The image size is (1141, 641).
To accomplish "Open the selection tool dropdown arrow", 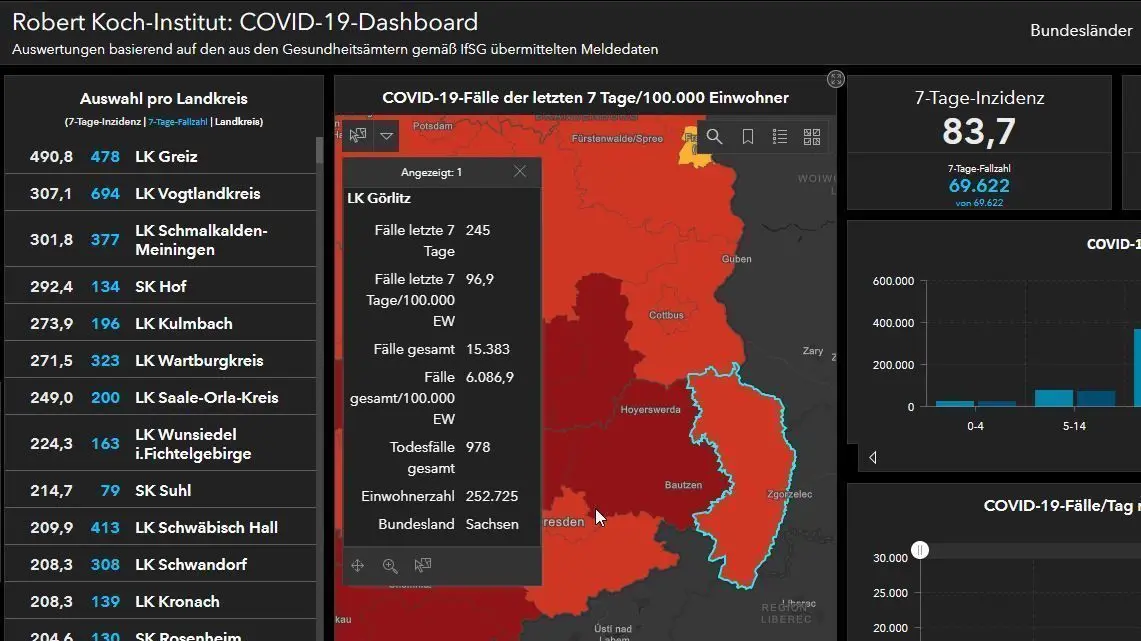I will [387, 136].
